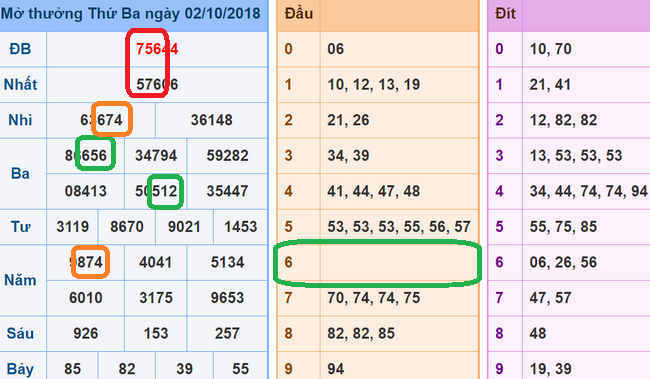The width and height of the screenshot is (650, 379).
Task: Click Đít value '47, 57'
Action: [x=550, y=298]
